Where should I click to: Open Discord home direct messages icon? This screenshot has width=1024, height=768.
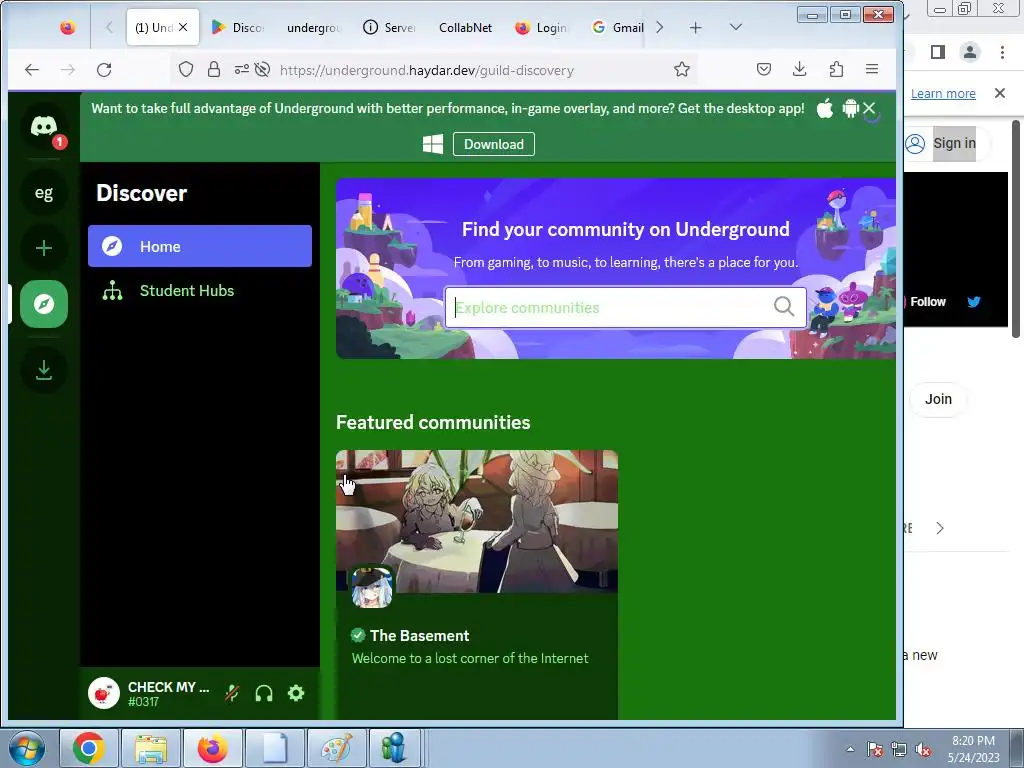point(44,127)
